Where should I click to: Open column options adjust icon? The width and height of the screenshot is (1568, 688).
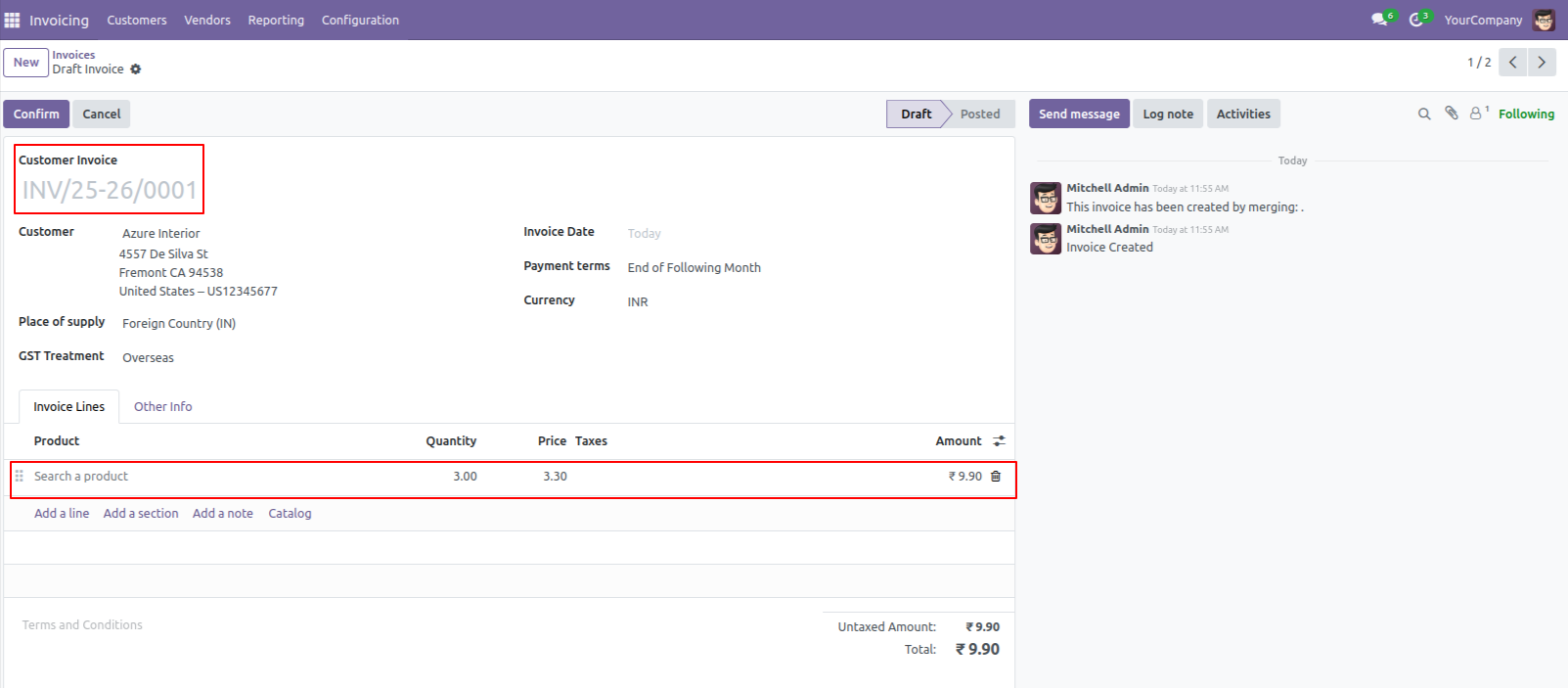[999, 441]
